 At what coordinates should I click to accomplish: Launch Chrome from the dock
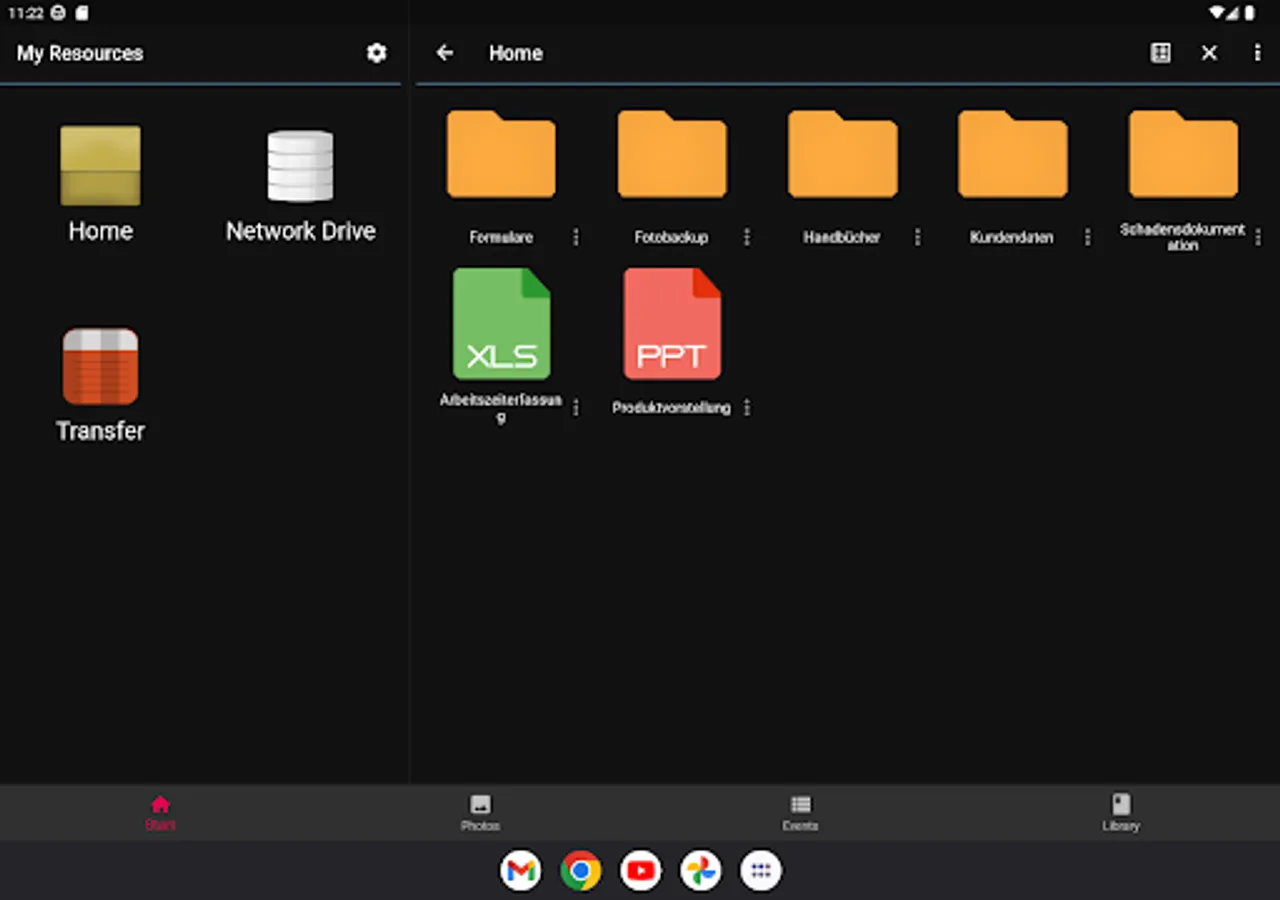click(x=581, y=871)
